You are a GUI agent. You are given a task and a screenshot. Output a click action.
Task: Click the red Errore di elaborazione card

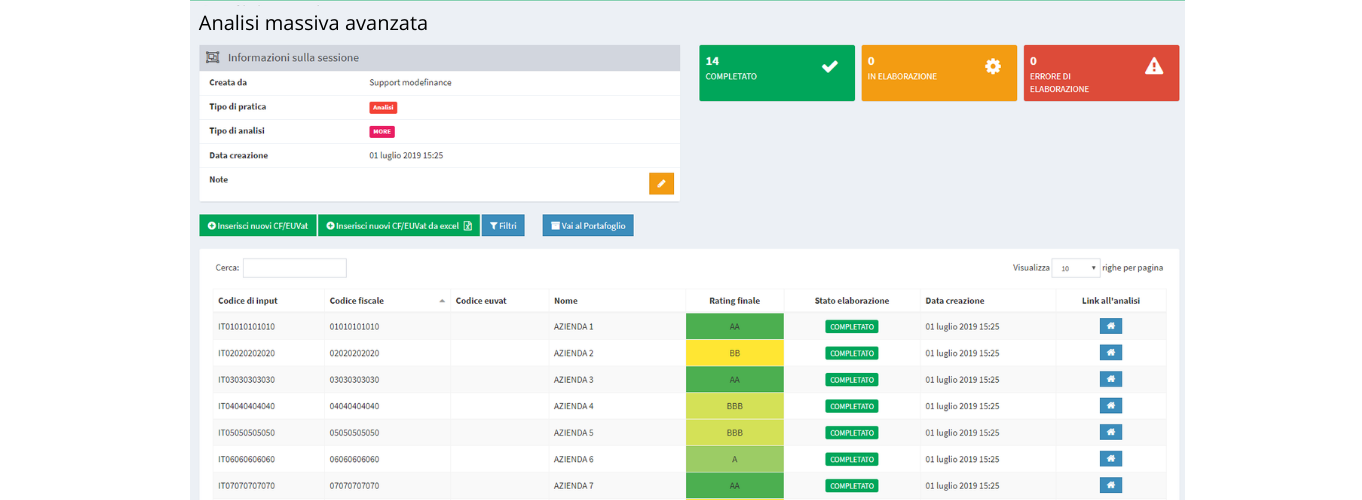coord(1101,73)
